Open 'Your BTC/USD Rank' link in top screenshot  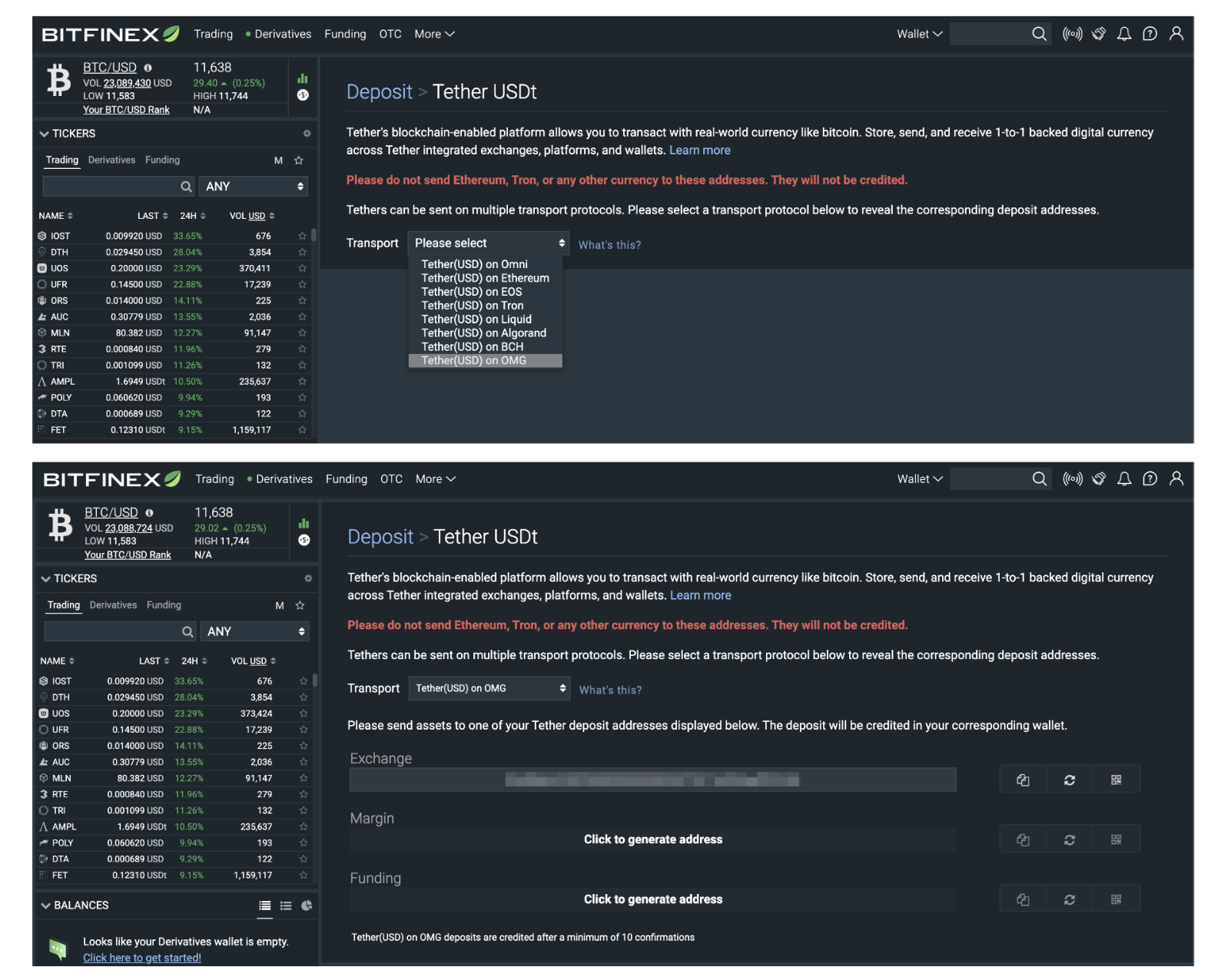click(126, 110)
